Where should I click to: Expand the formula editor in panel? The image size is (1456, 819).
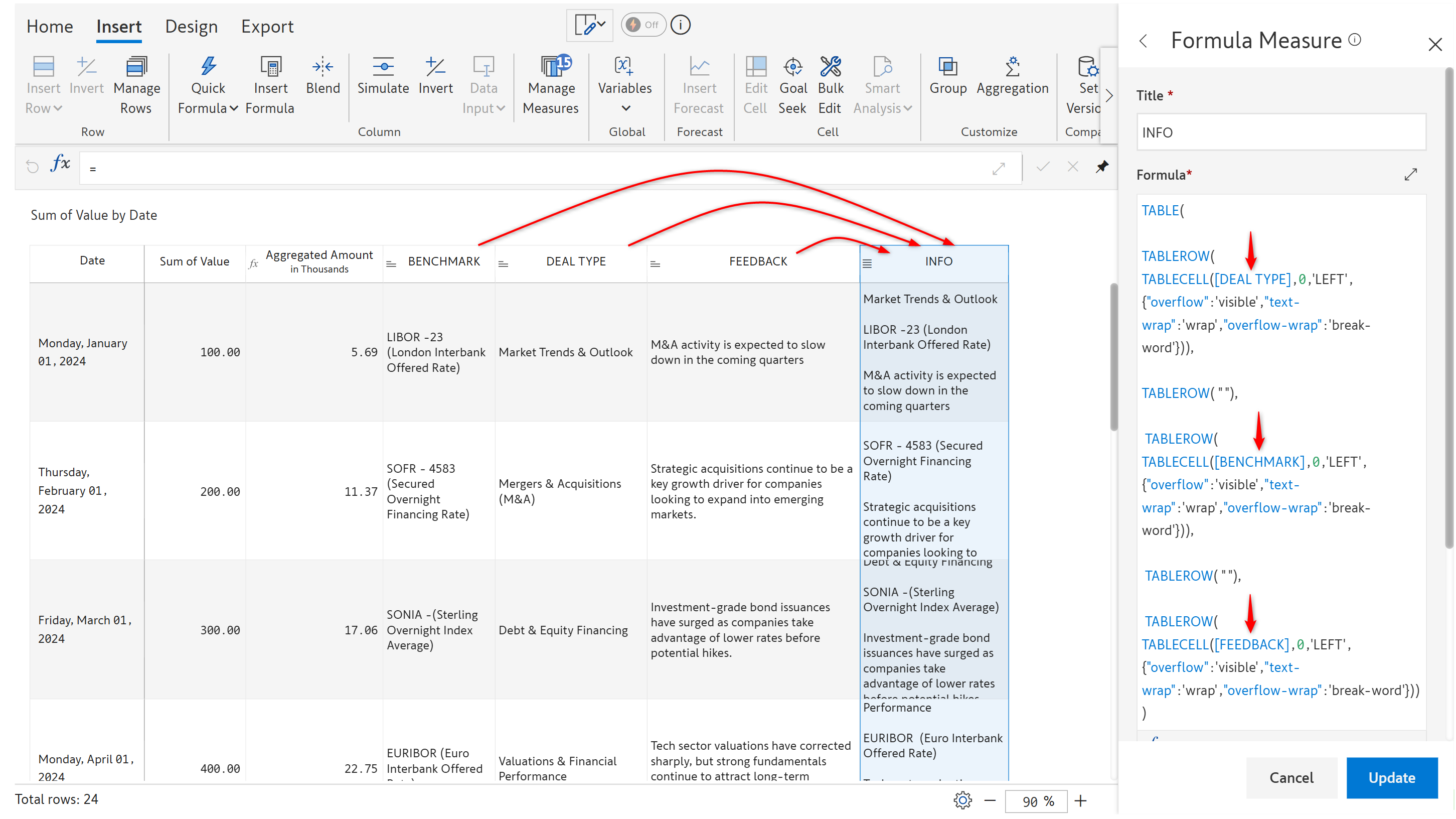click(1410, 174)
